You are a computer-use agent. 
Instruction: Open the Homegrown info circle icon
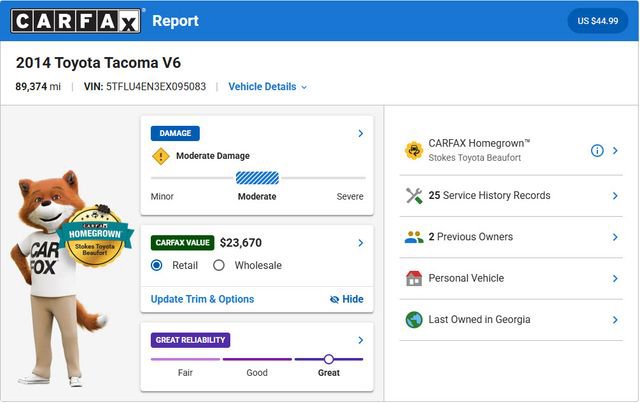click(x=597, y=151)
